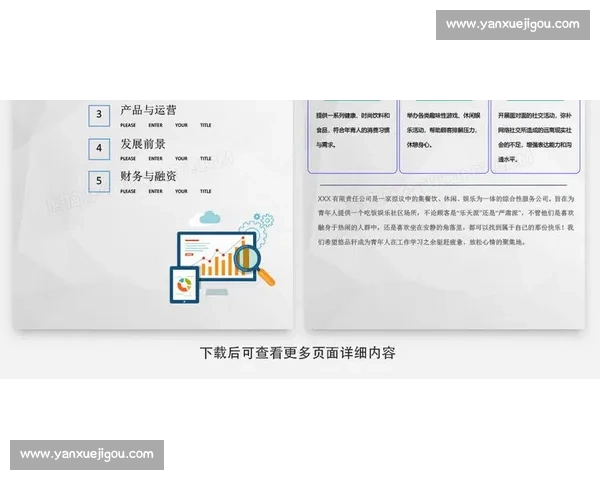Image resolution: width=600 pixels, height=480 pixels.
Task: Click the PLEASE ENTER YOUR TITLE under 财务与融资
Action: pyautogui.click(x=166, y=191)
